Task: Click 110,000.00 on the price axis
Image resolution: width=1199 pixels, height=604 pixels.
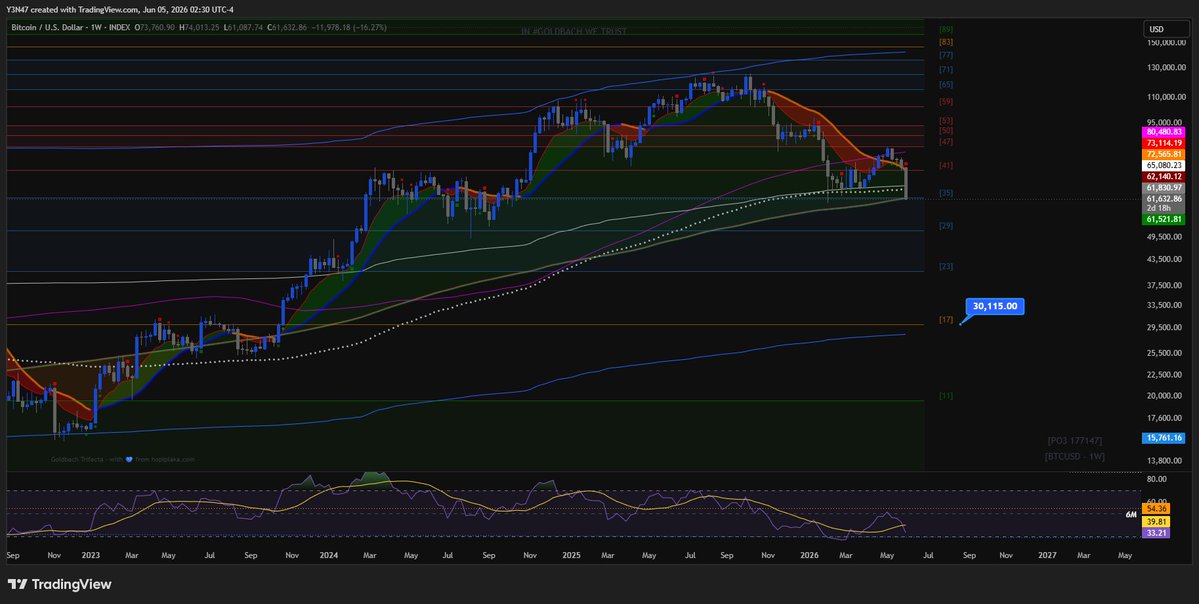Action: (x=1165, y=97)
